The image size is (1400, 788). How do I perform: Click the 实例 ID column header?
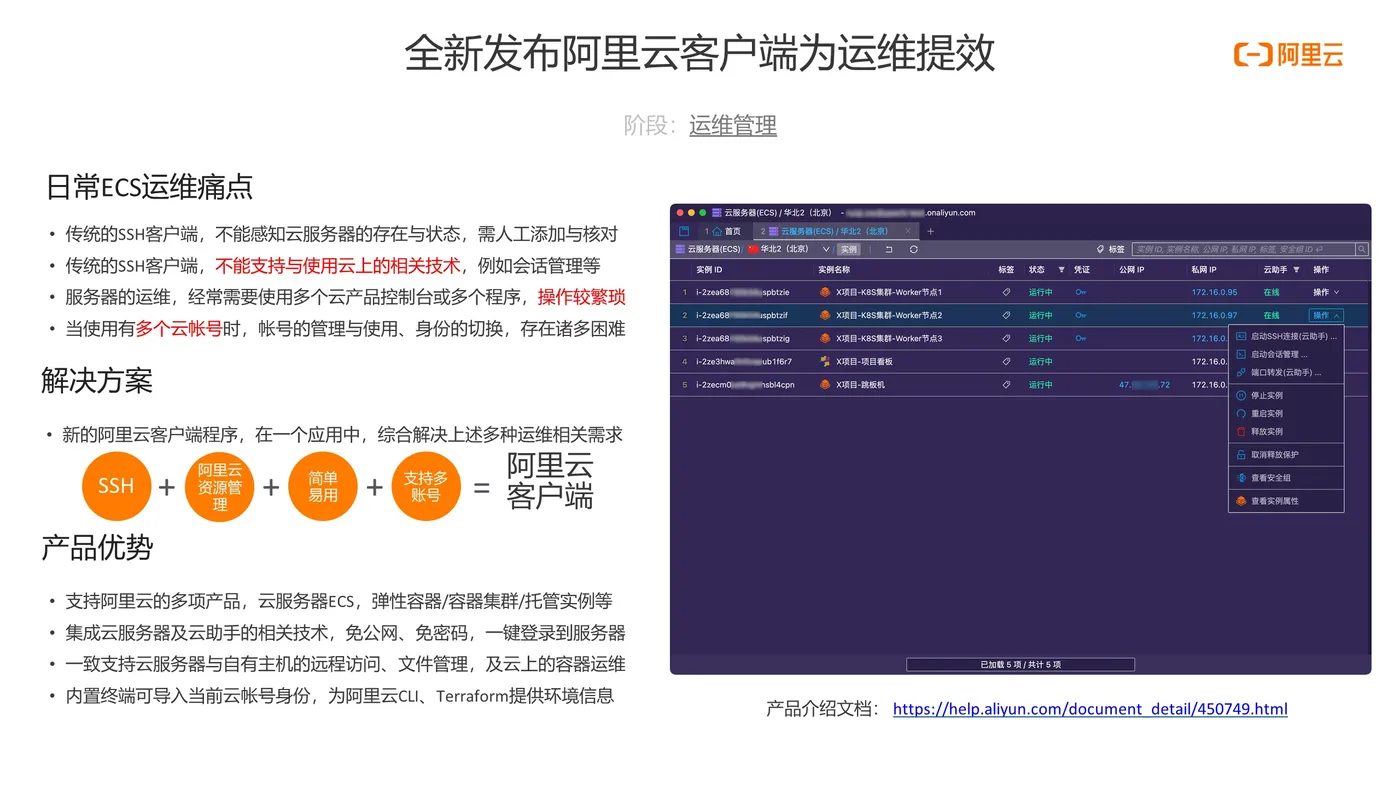(x=709, y=270)
